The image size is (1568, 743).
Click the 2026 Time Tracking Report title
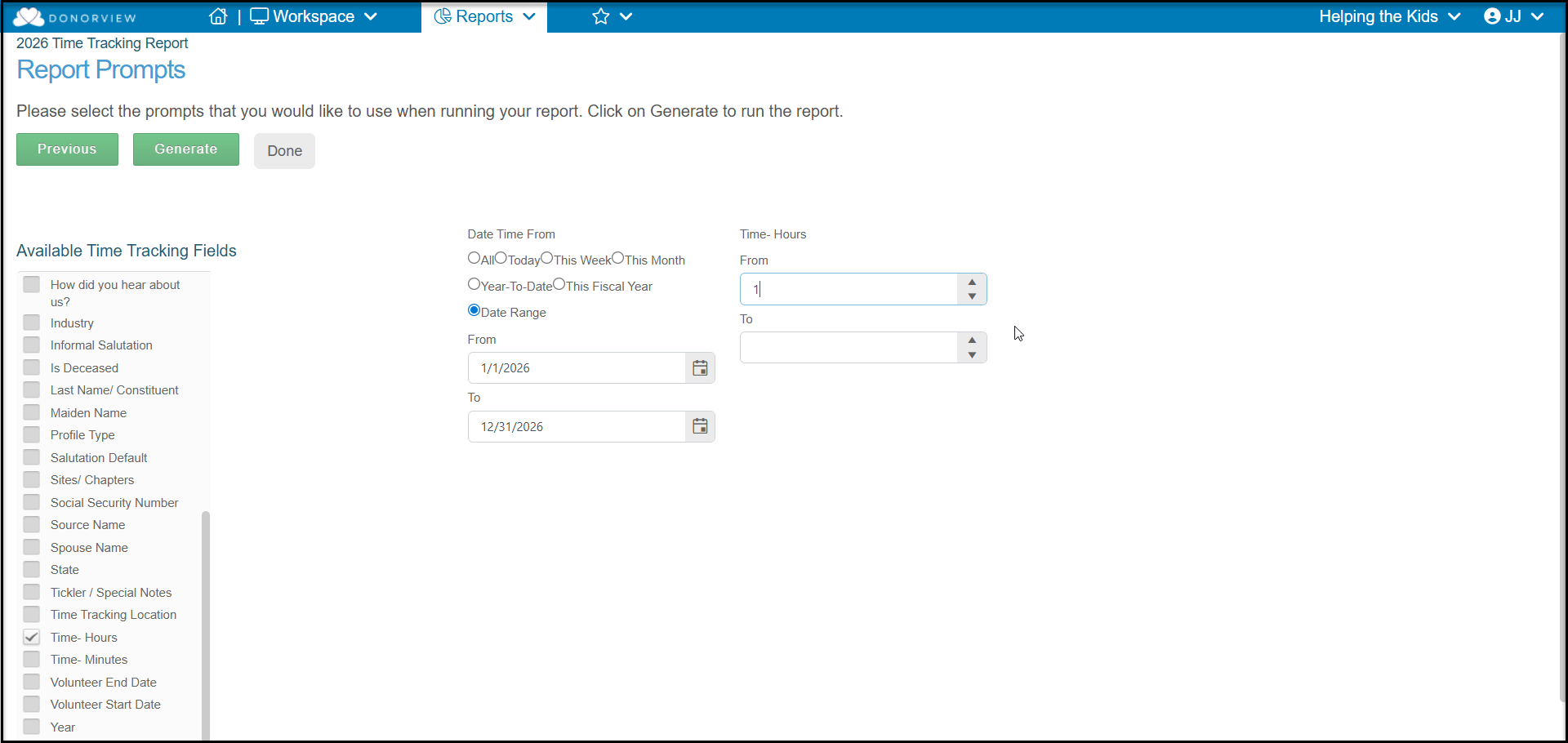[x=102, y=43]
